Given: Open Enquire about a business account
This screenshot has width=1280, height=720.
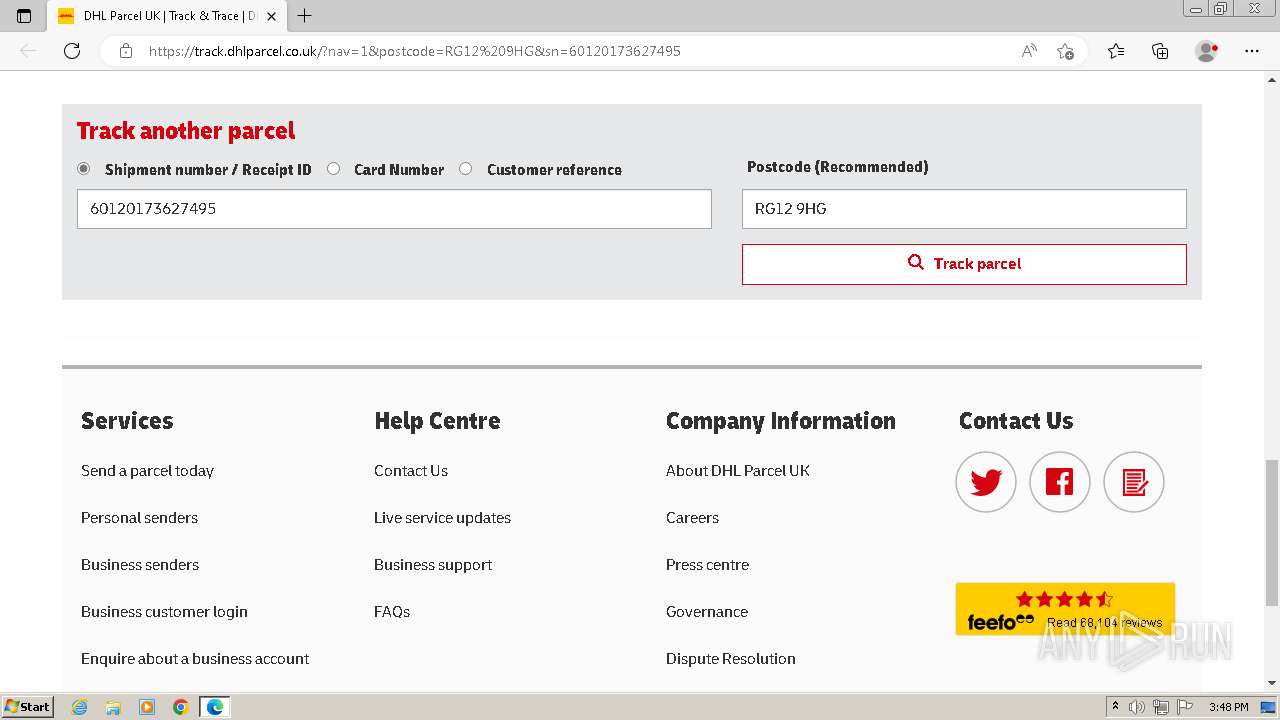Looking at the screenshot, I should point(195,659).
